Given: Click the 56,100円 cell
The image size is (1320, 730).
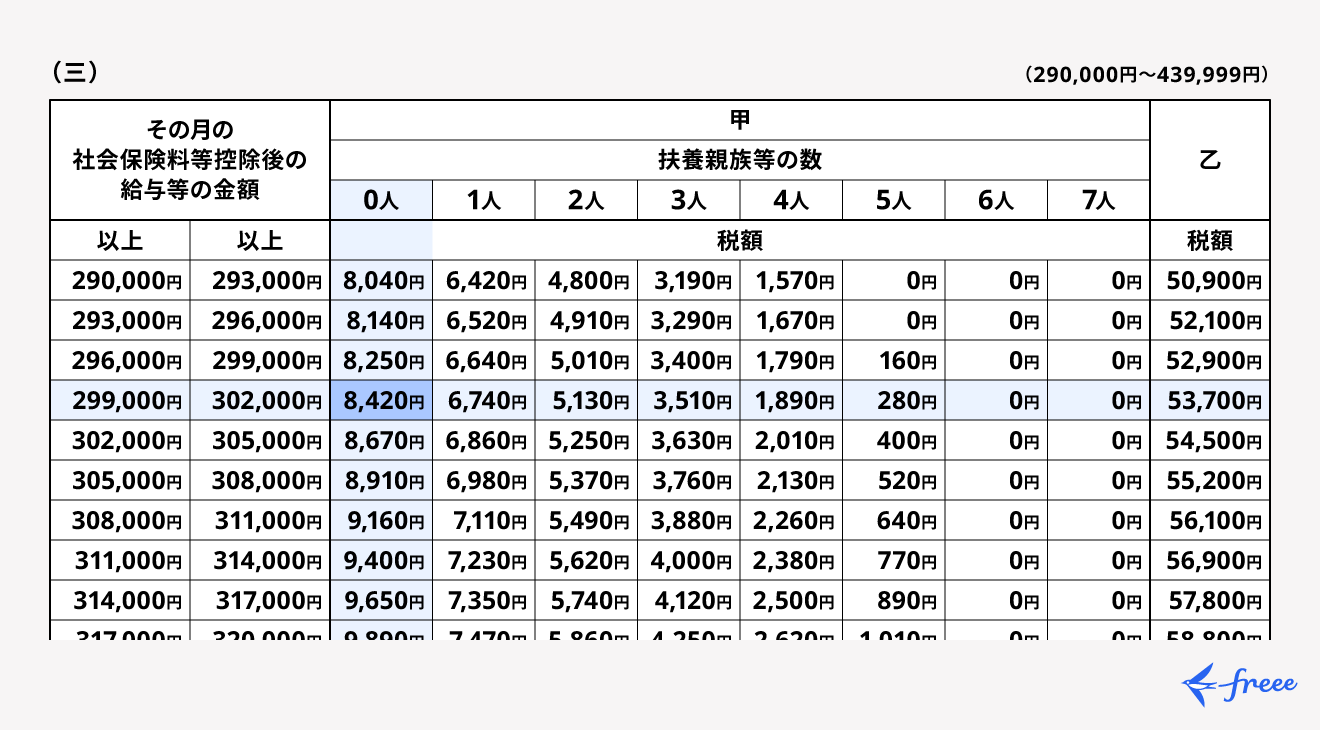Looking at the screenshot, I should point(1210,521).
